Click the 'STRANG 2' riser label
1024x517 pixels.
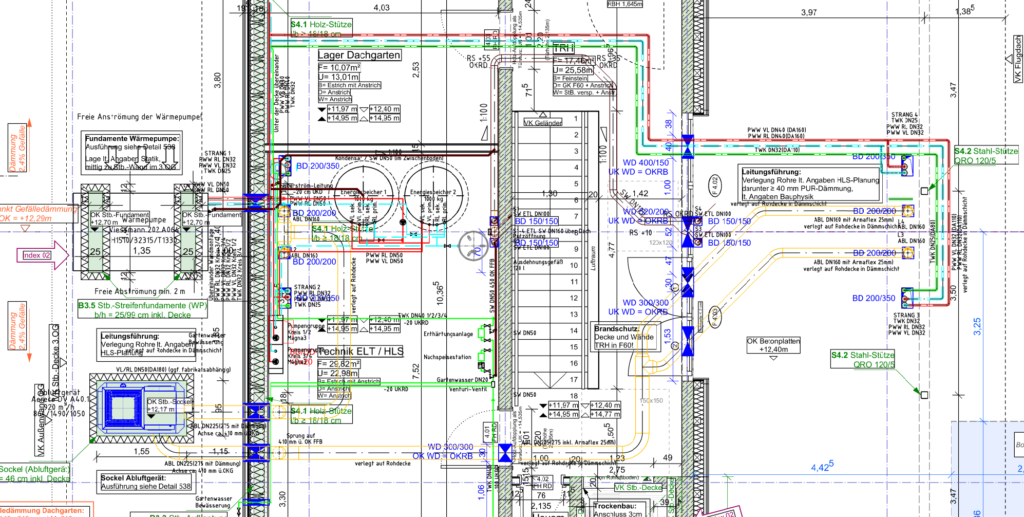[308, 287]
